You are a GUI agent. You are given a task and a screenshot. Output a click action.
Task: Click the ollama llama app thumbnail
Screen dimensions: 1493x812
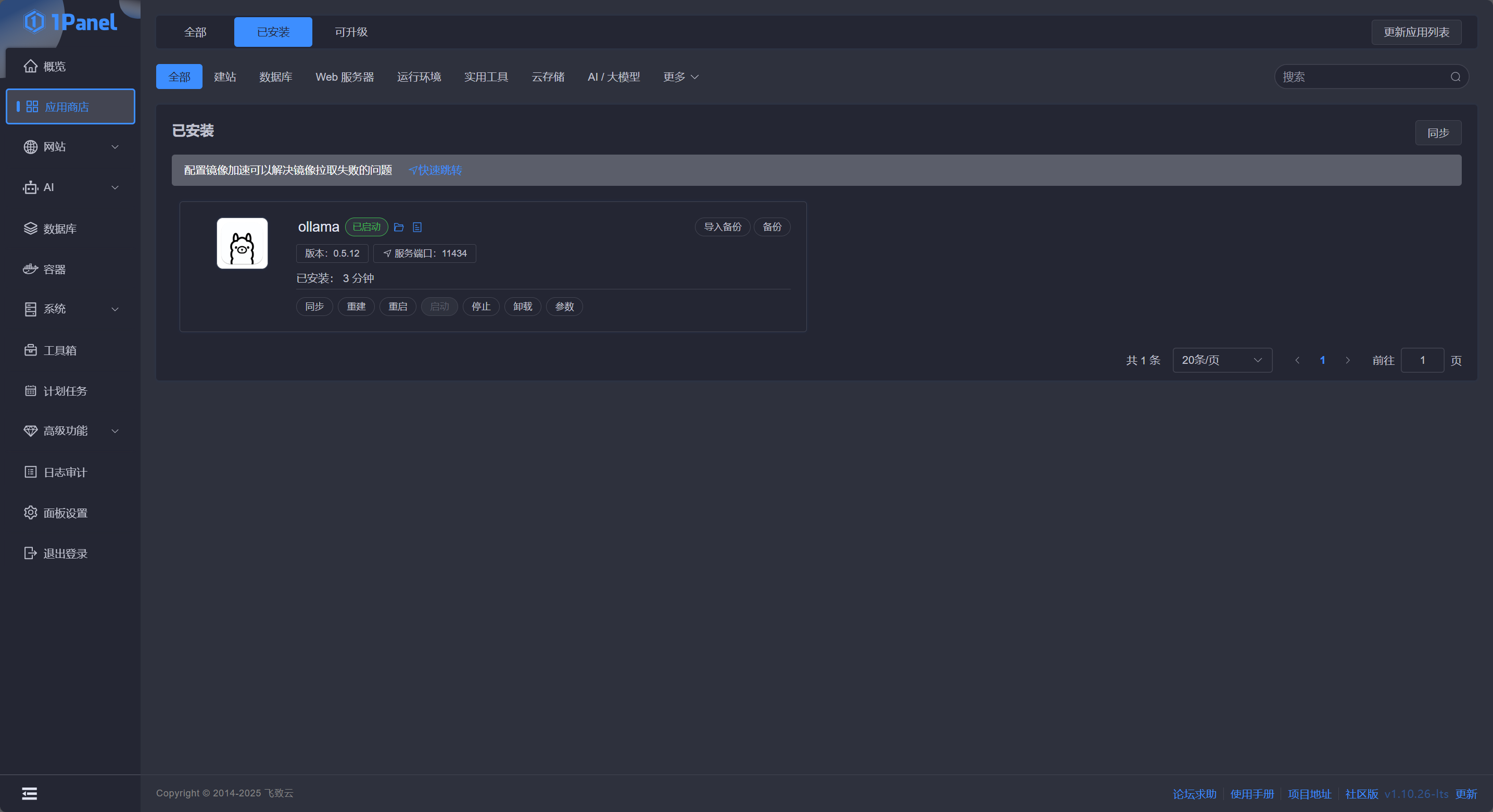pos(242,244)
